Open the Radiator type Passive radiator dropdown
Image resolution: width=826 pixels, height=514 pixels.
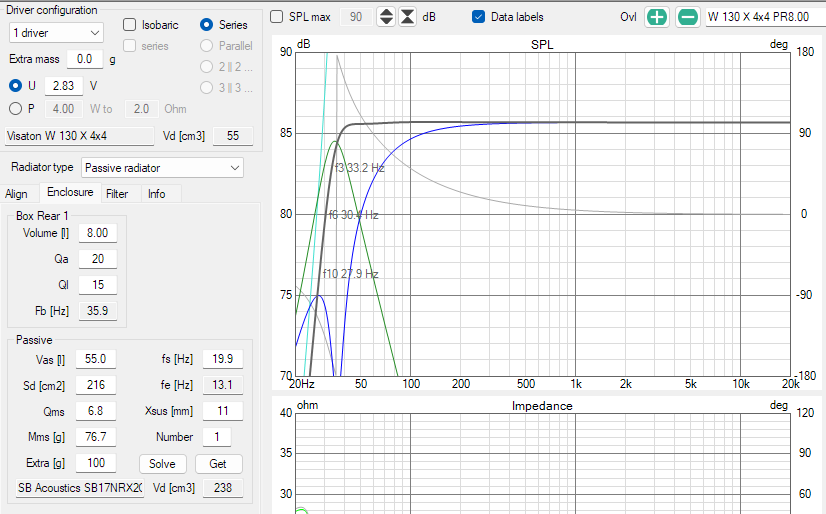pos(162,167)
